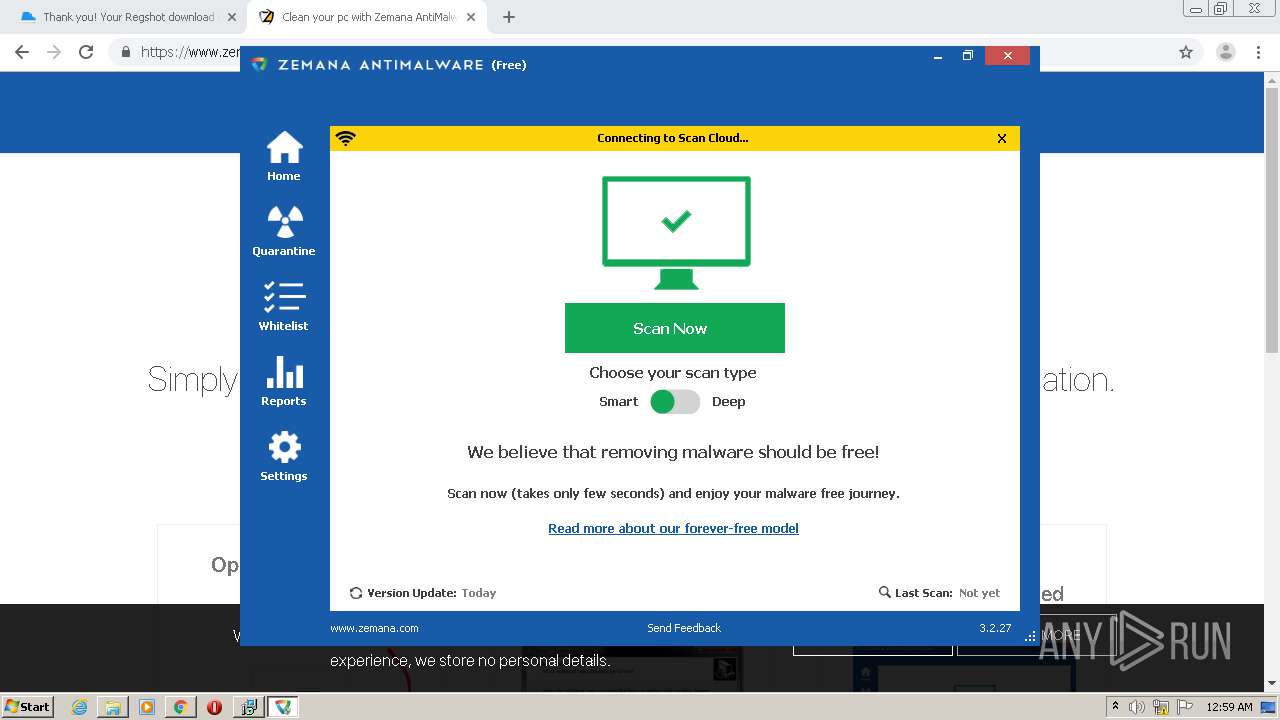Click the Chrome address bar URL
Screen dimensions: 1280x720
tap(190, 52)
